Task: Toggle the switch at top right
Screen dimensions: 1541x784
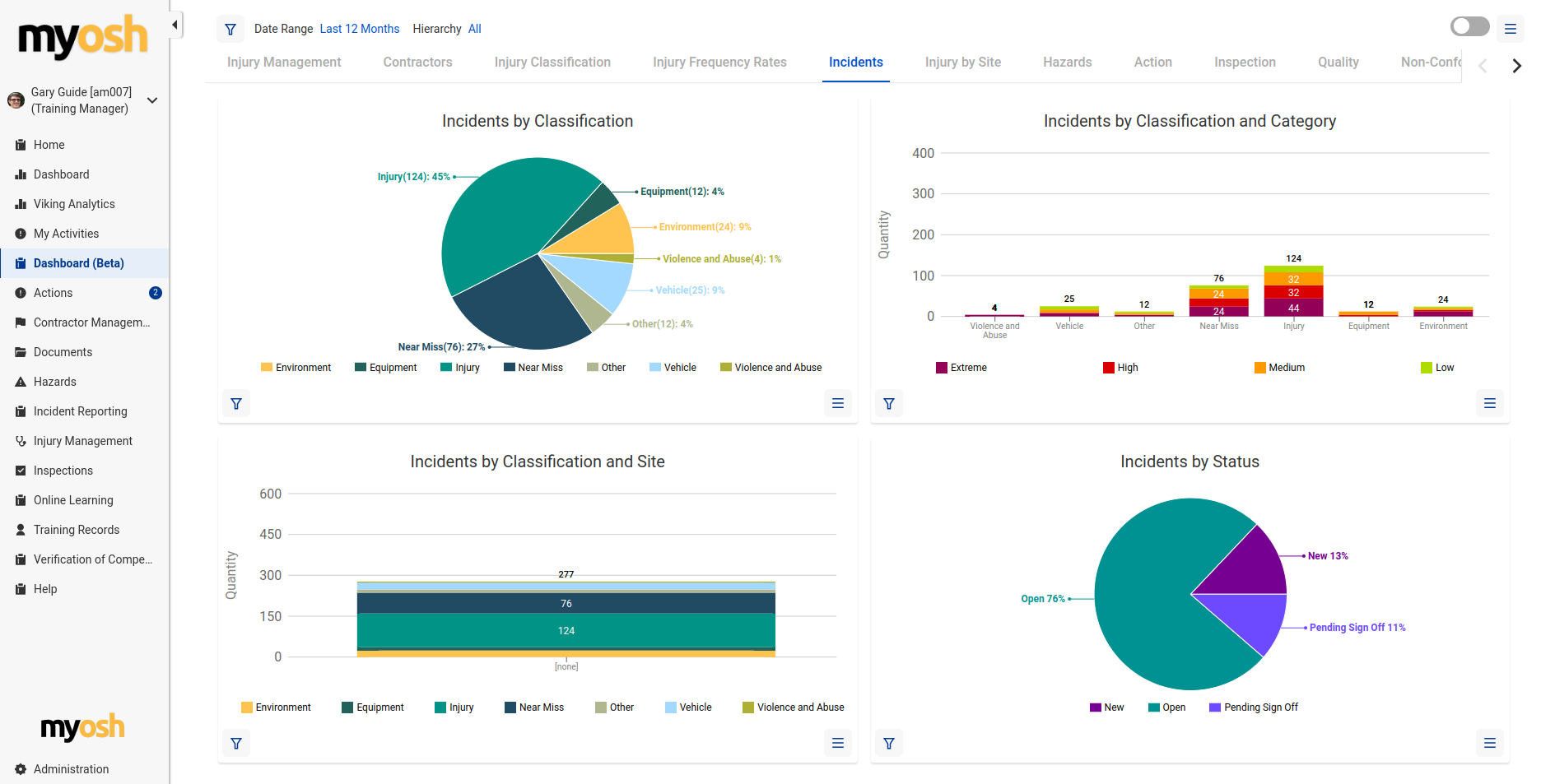Action: 1469,26
